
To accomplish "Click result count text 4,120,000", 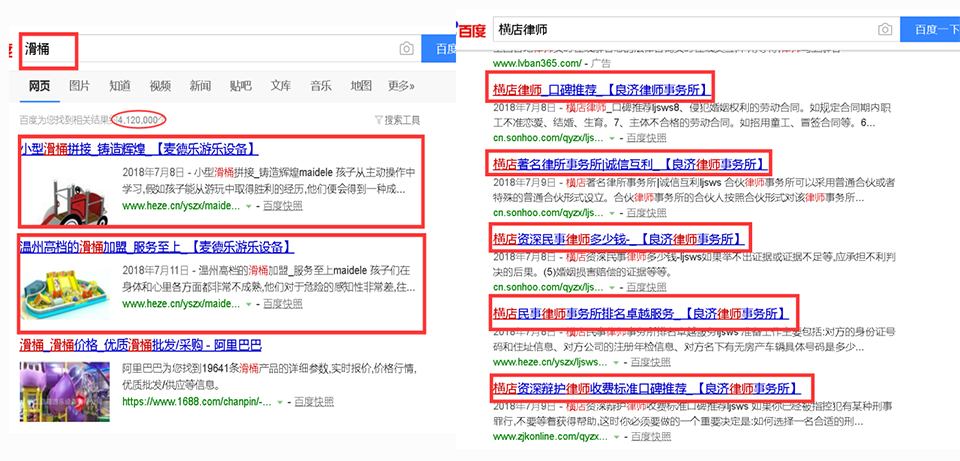I will point(140,119).
